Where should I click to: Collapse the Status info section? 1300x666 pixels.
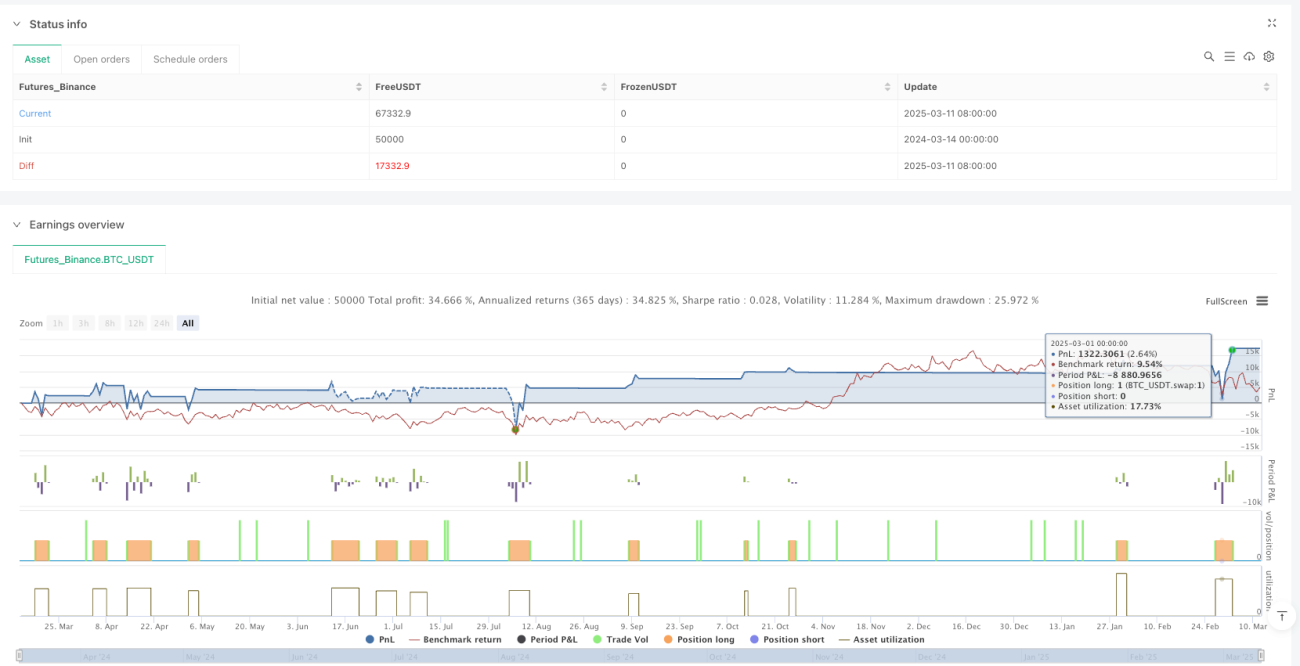point(16,24)
